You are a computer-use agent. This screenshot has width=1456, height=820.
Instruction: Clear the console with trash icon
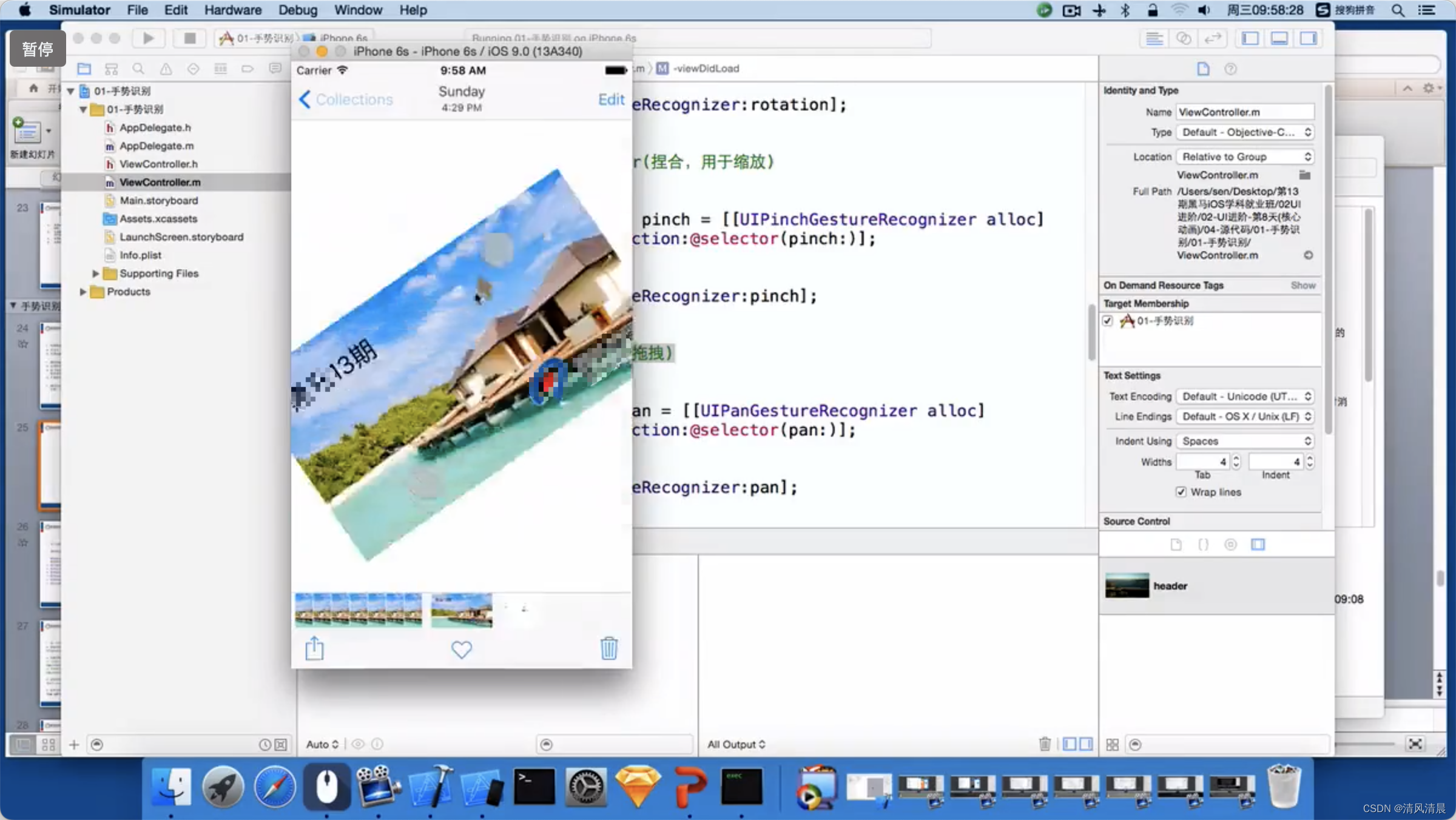click(1045, 744)
